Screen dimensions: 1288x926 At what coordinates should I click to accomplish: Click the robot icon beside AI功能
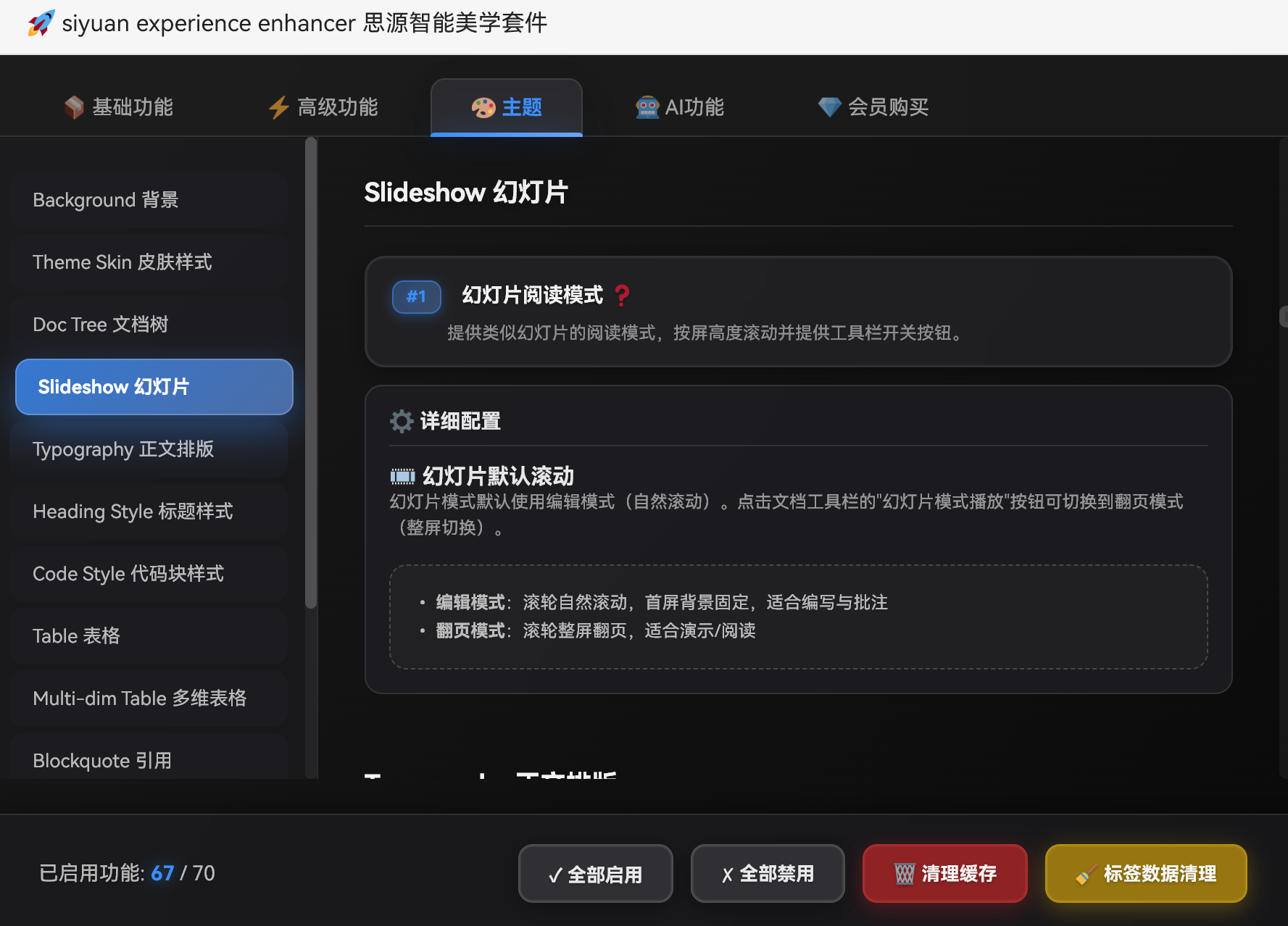(647, 107)
